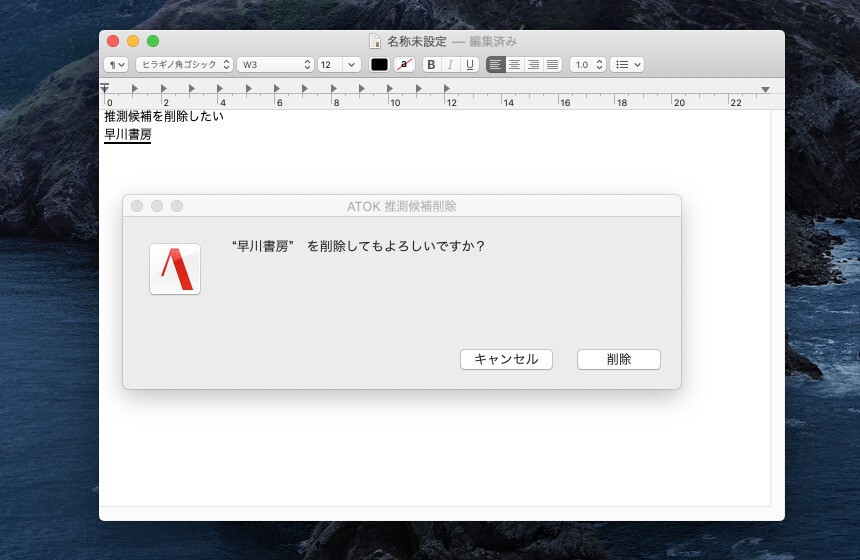Open the list bullets and numbering dropdown
The image size is (860, 560).
pyautogui.click(x=627, y=64)
